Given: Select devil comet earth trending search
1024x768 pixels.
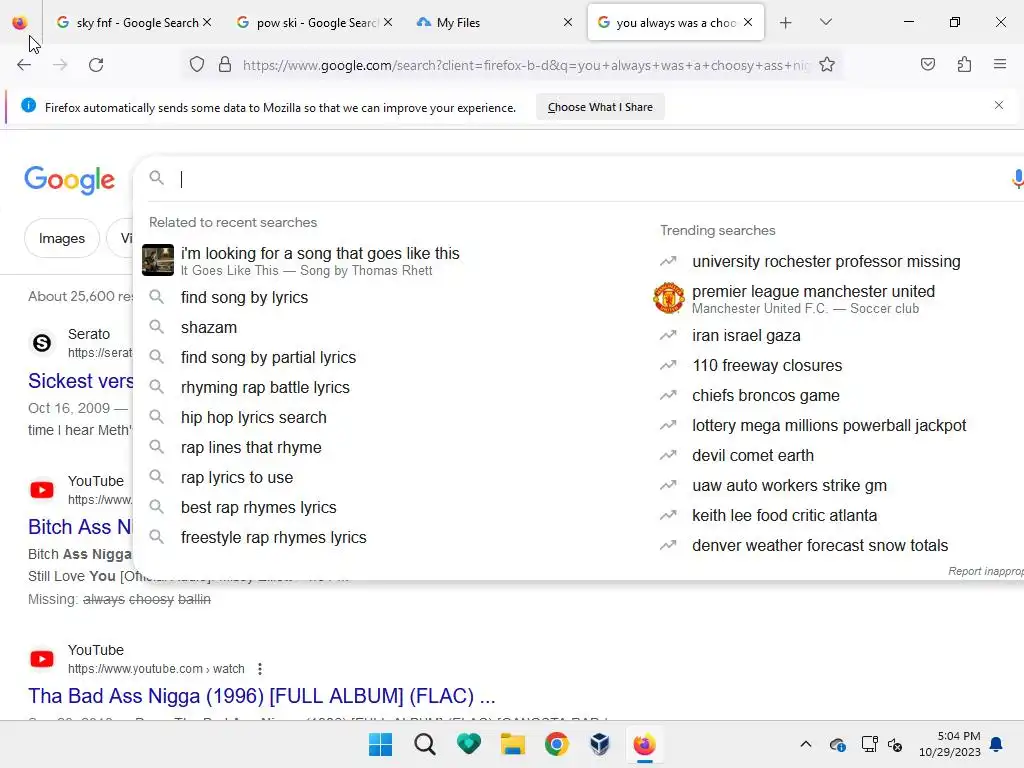Looking at the screenshot, I should point(752,456).
